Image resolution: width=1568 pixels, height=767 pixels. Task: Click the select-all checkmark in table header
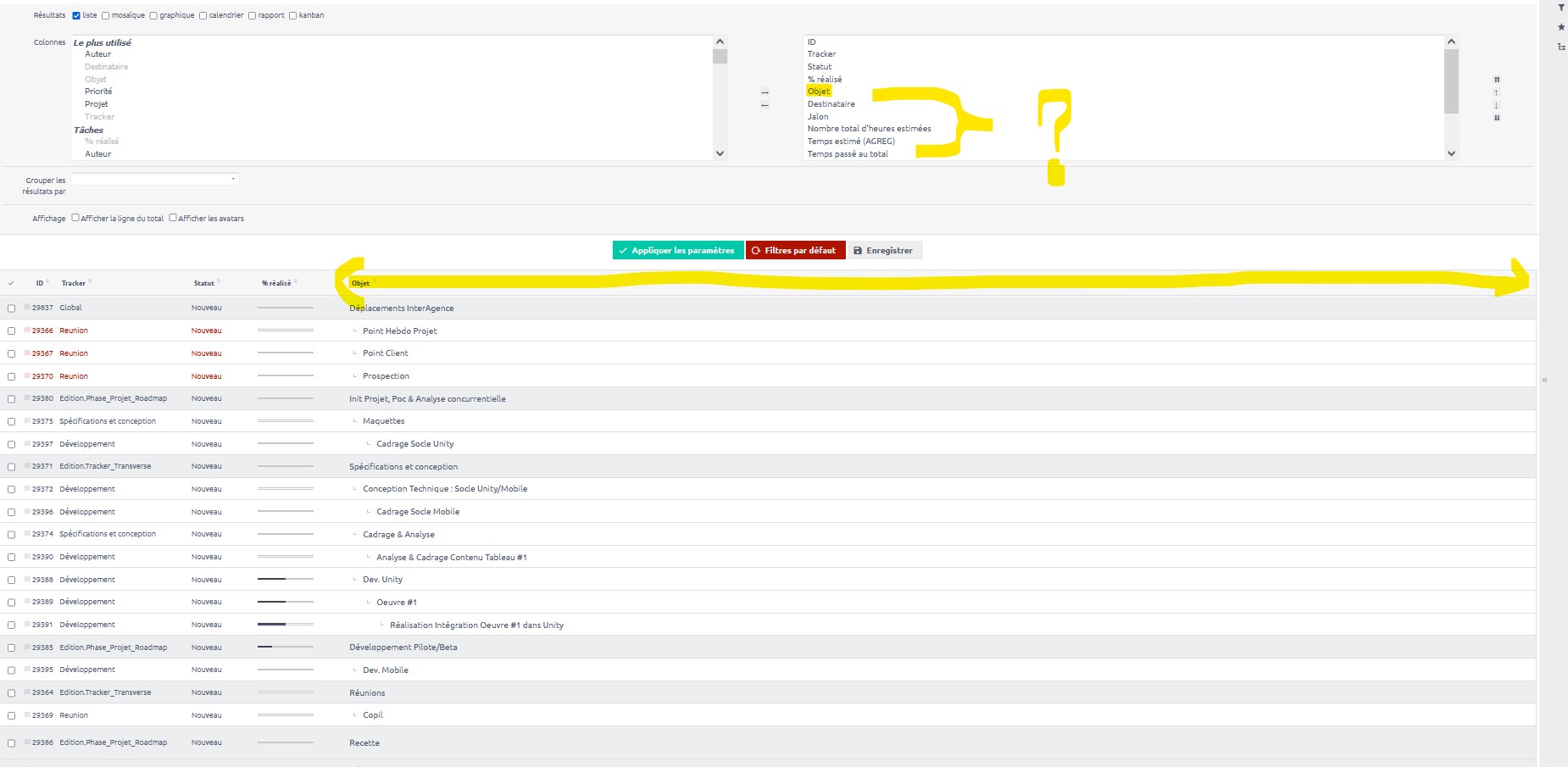pos(11,283)
